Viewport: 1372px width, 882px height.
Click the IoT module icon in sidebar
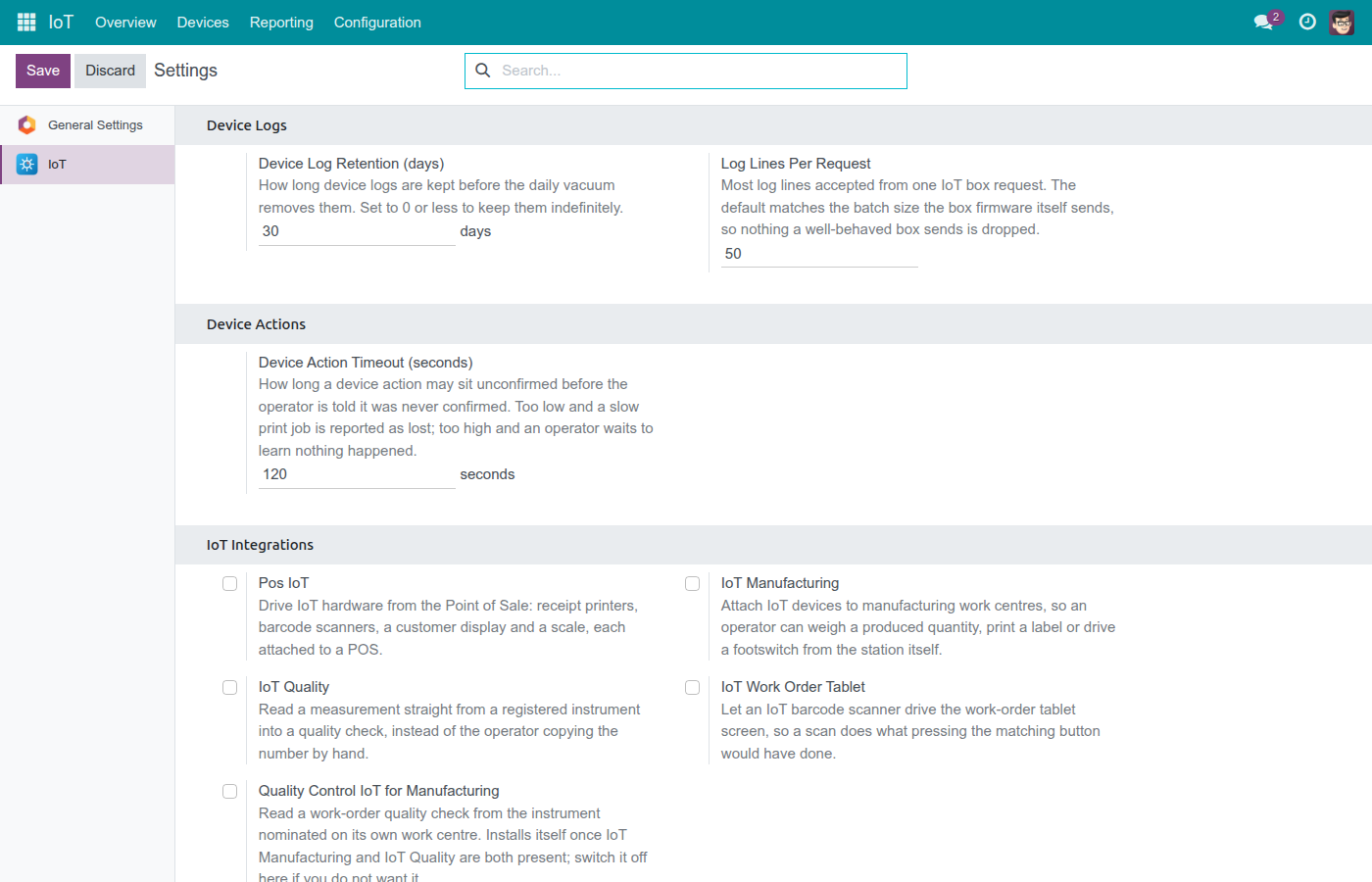tap(27, 164)
